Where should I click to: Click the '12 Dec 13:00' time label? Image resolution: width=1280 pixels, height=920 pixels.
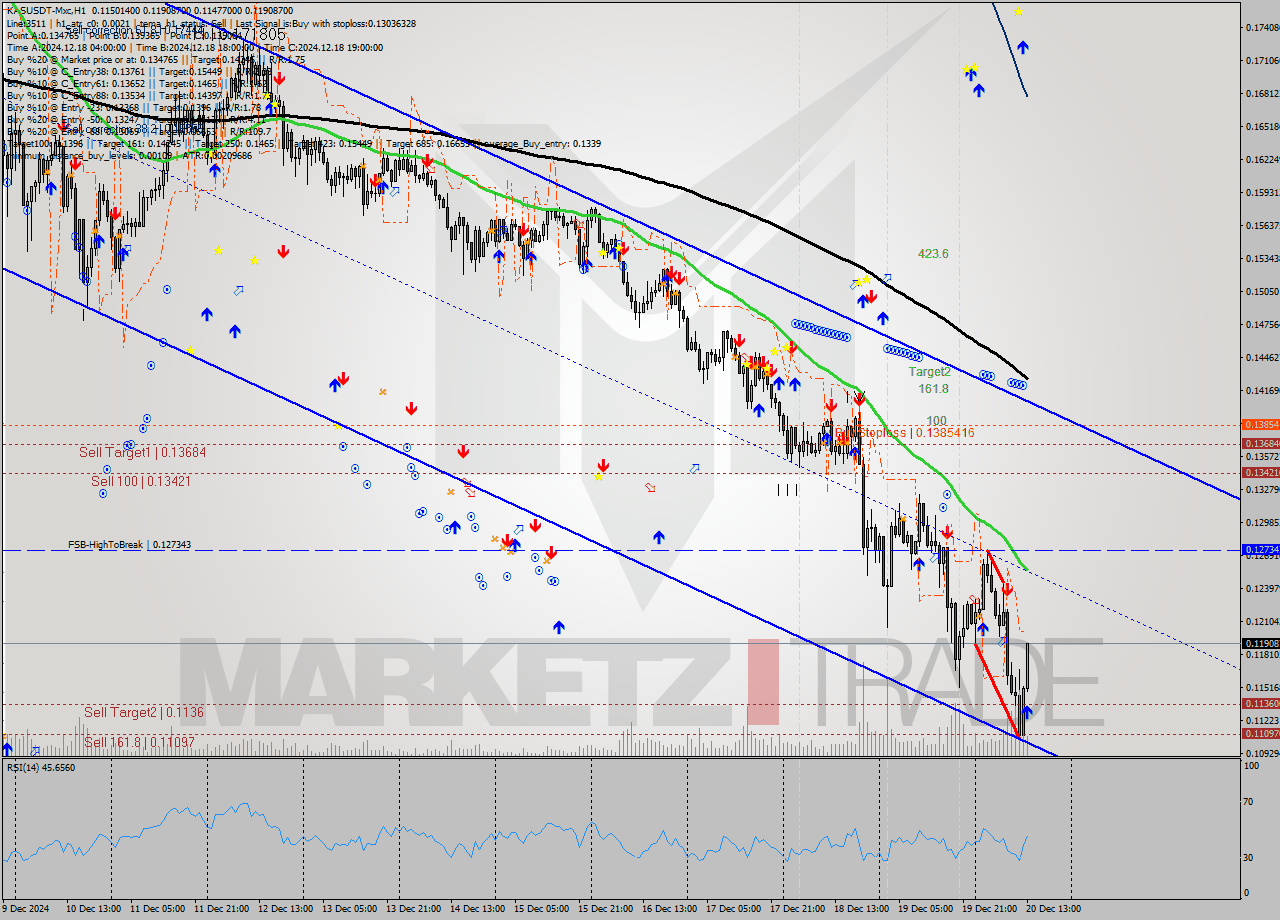coord(286,907)
